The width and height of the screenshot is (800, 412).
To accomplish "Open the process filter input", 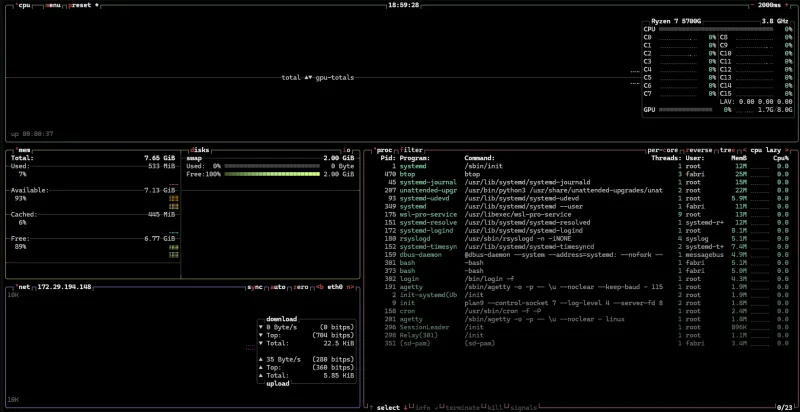I will 411,150.
